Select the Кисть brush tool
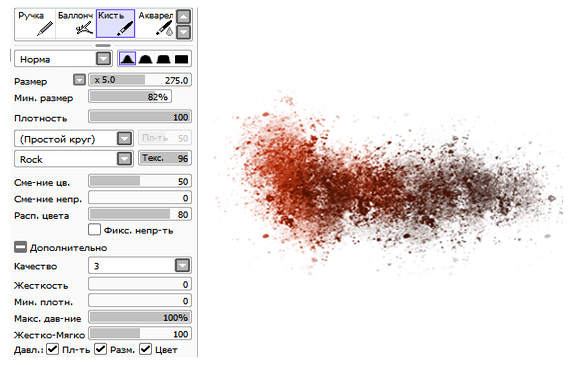Viewport: 574px width, 365px height. coord(115,24)
